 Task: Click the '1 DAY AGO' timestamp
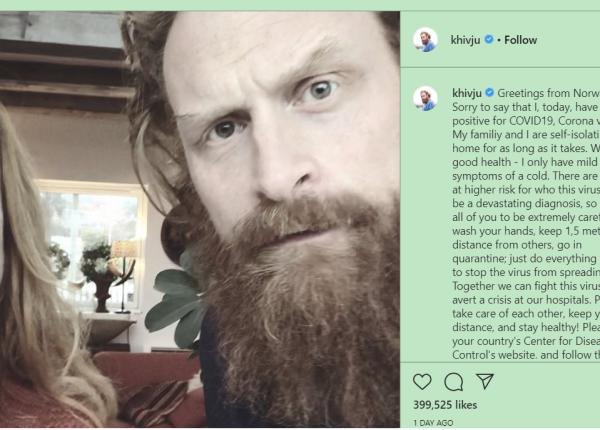(433, 423)
